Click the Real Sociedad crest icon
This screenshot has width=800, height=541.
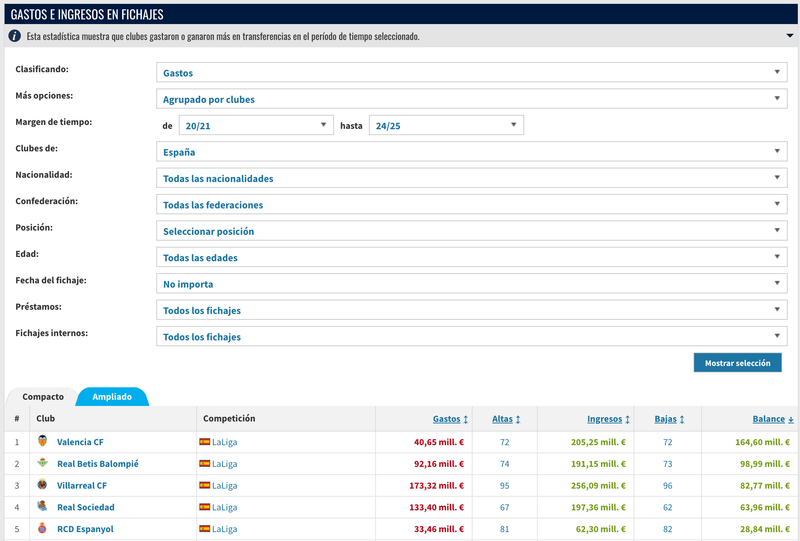click(42, 507)
